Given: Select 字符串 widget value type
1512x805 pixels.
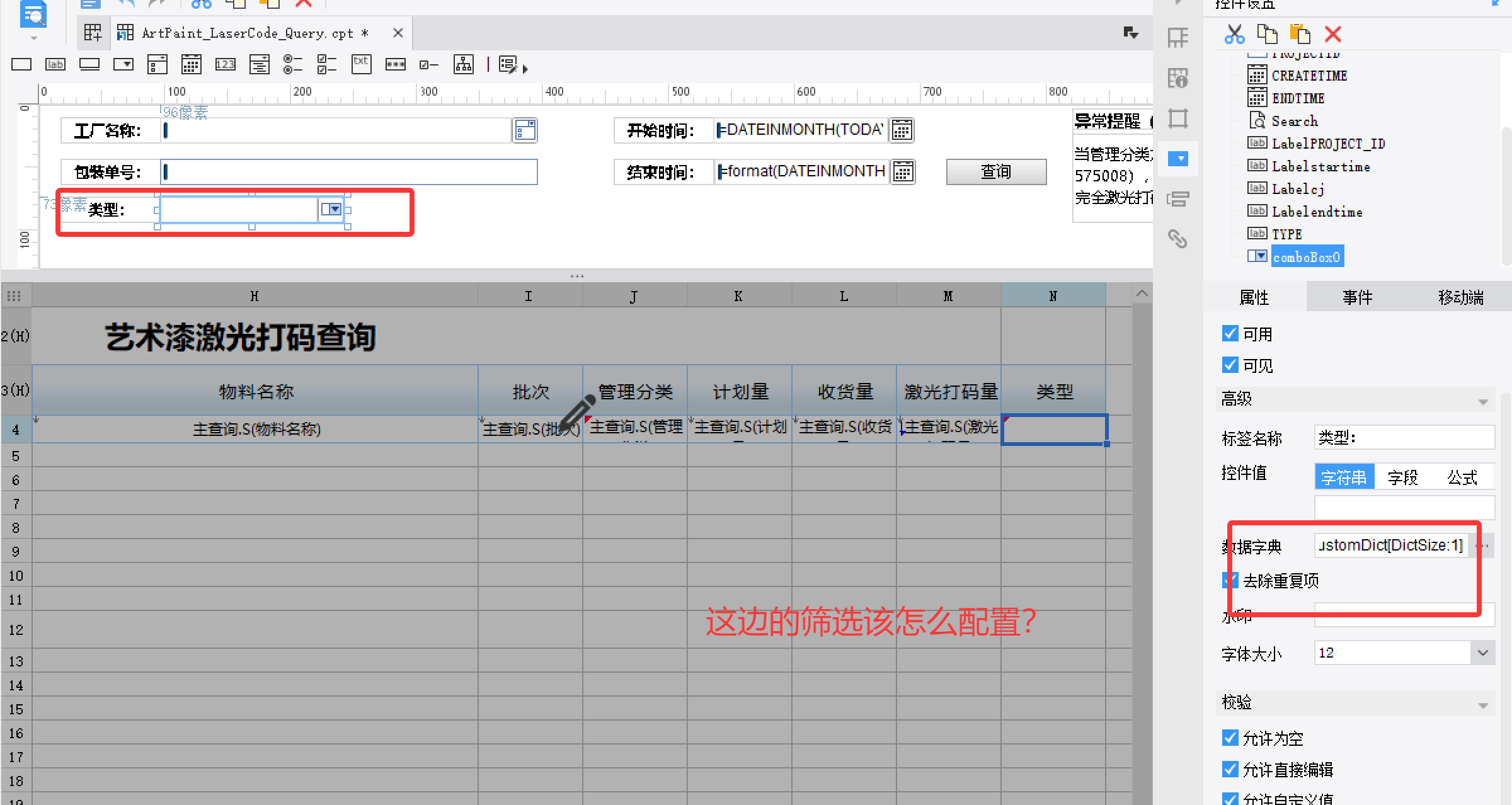Looking at the screenshot, I should (1344, 477).
